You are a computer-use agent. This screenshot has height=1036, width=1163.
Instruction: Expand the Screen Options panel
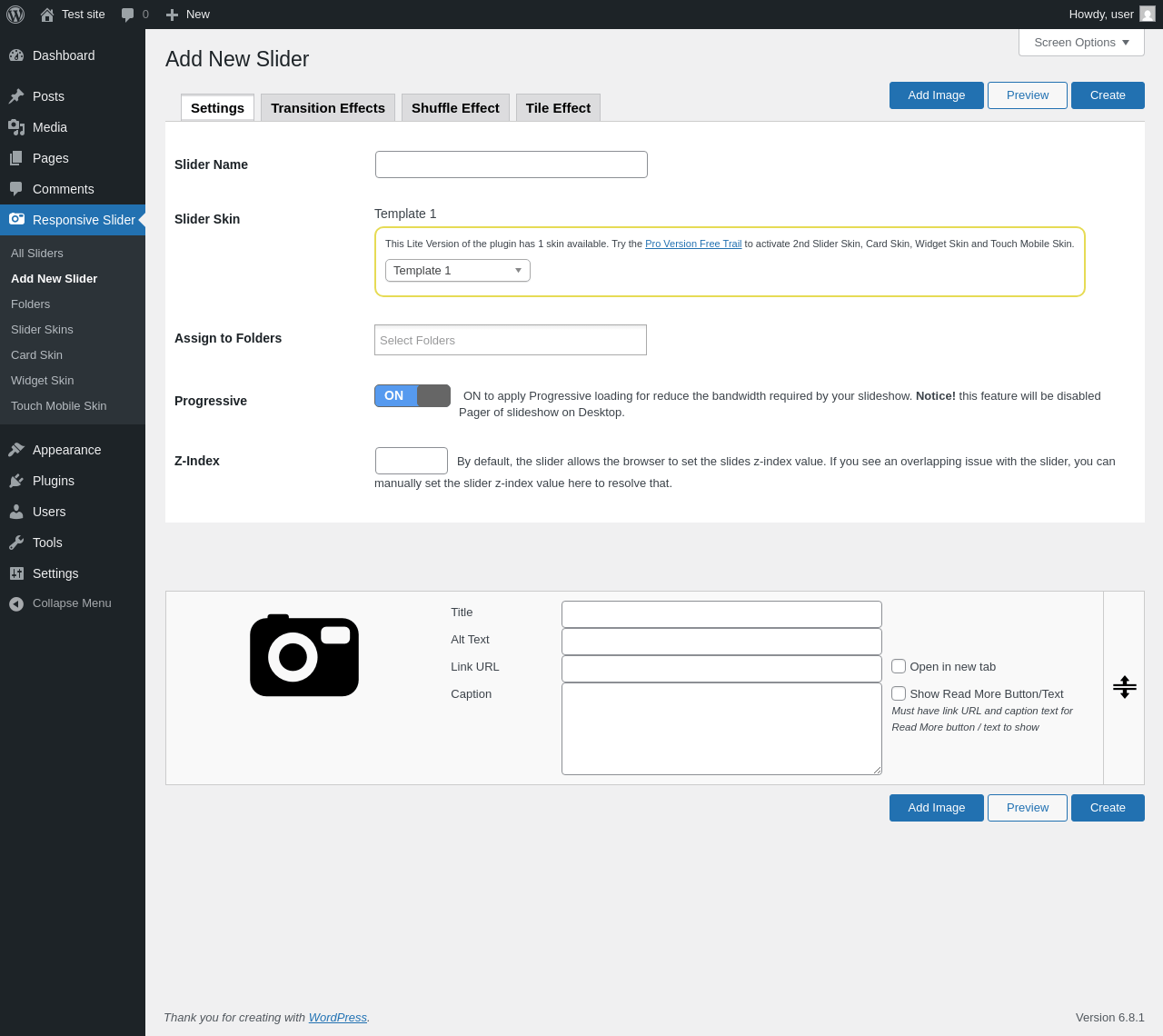(x=1081, y=43)
